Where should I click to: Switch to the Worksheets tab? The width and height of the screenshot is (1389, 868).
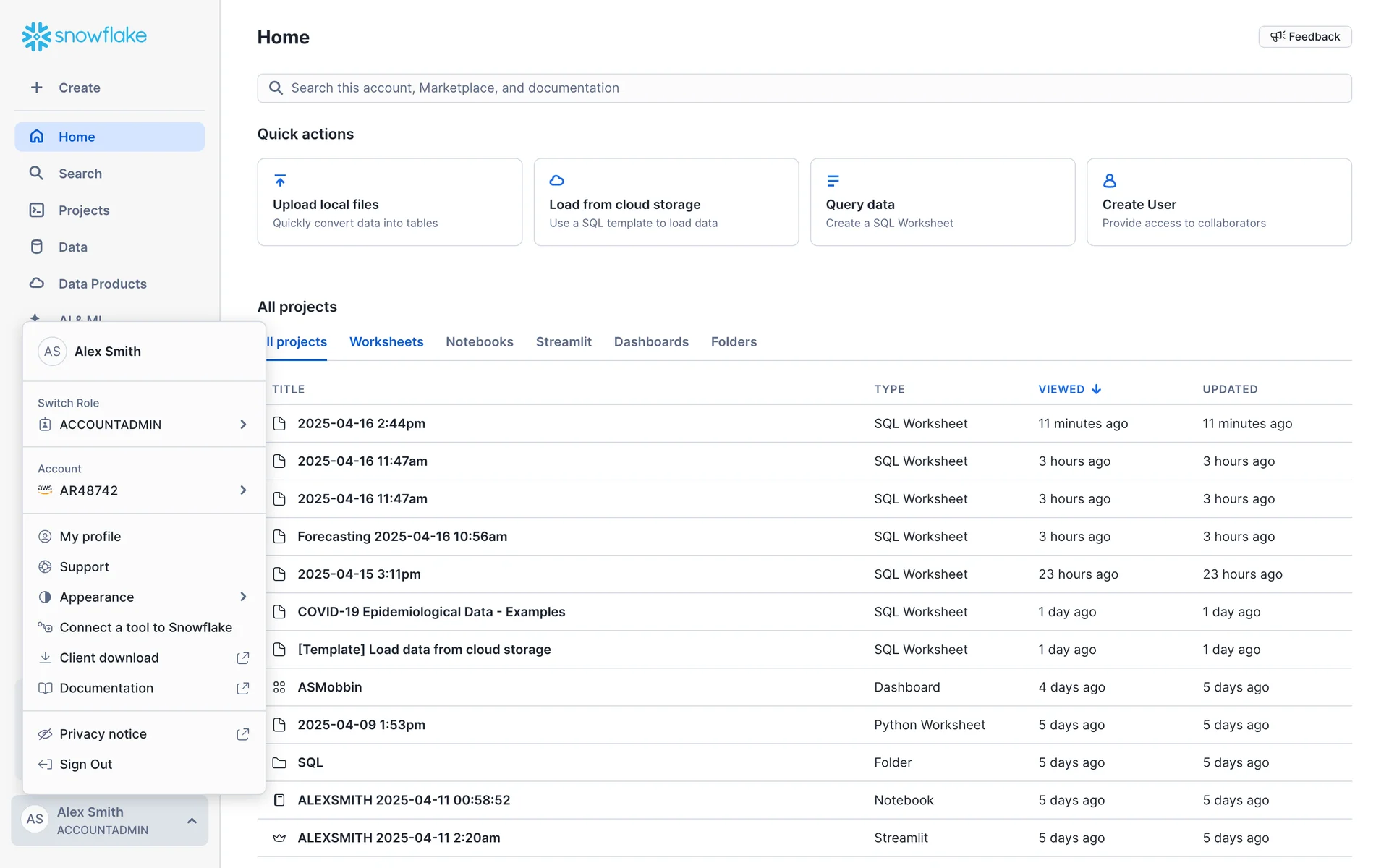coord(386,341)
